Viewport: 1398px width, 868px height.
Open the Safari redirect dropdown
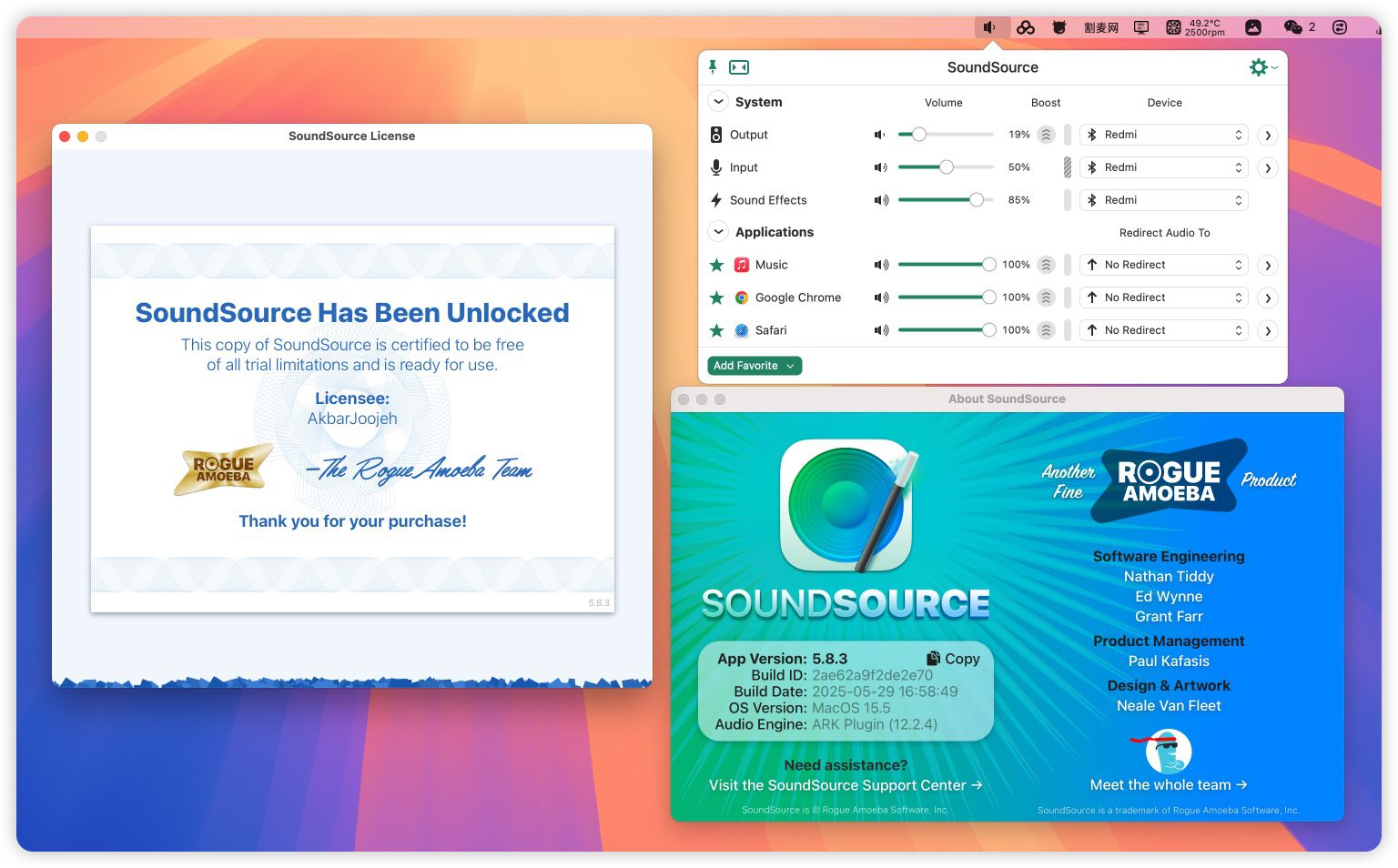(1164, 330)
